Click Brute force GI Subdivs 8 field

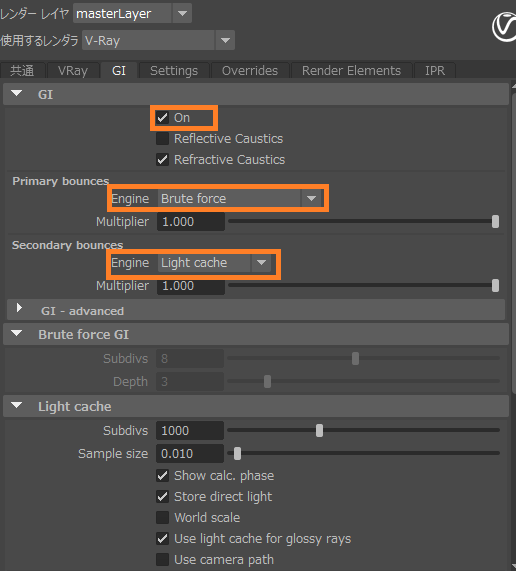pyautogui.click(x=190, y=358)
